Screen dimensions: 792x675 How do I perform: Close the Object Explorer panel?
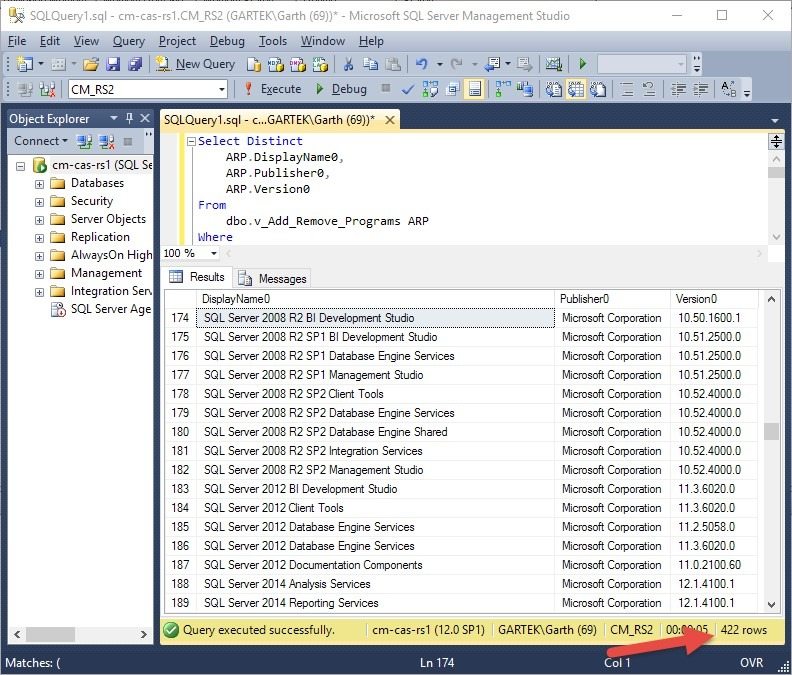[145, 118]
